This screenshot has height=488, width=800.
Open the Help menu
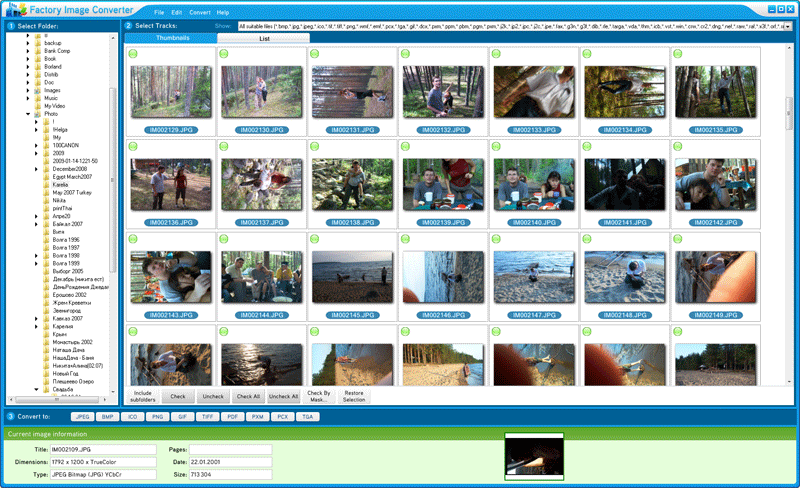point(222,12)
